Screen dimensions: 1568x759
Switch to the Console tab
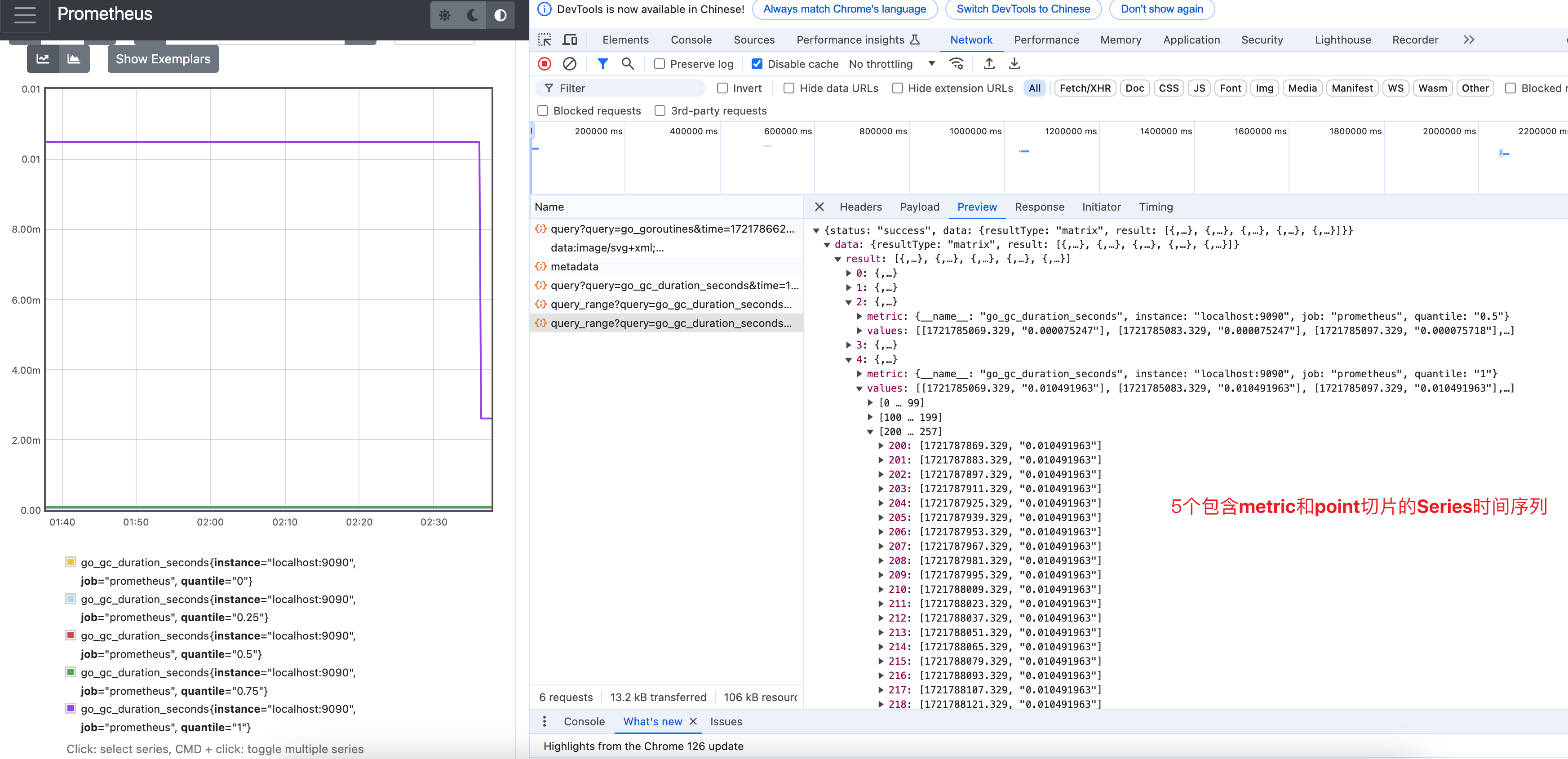[691, 40]
